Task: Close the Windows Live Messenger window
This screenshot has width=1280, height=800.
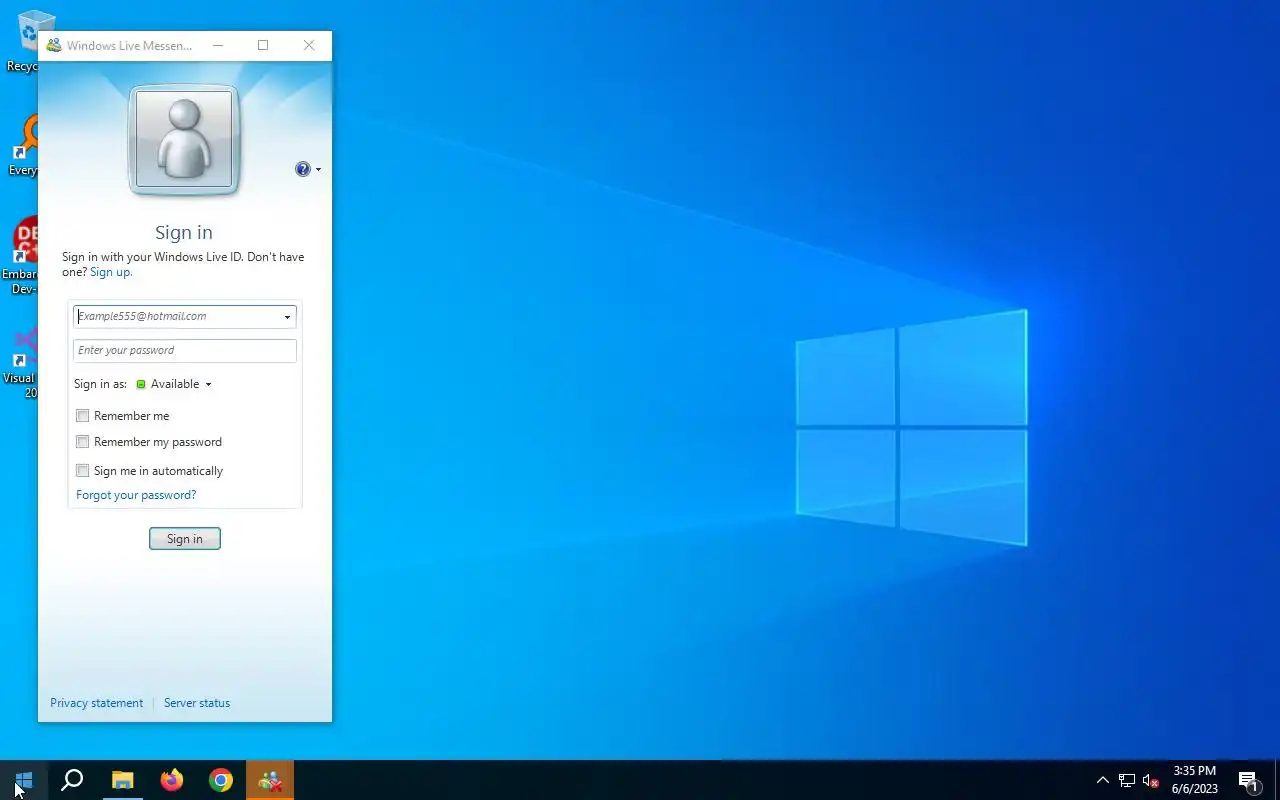Action: click(x=309, y=45)
